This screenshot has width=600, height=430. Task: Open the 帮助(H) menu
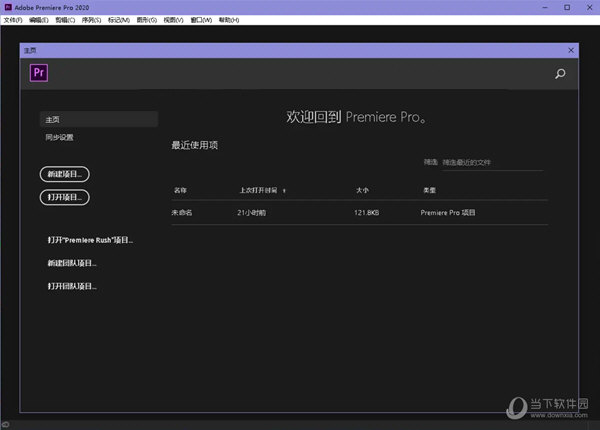pyautogui.click(x=228, y=19)
